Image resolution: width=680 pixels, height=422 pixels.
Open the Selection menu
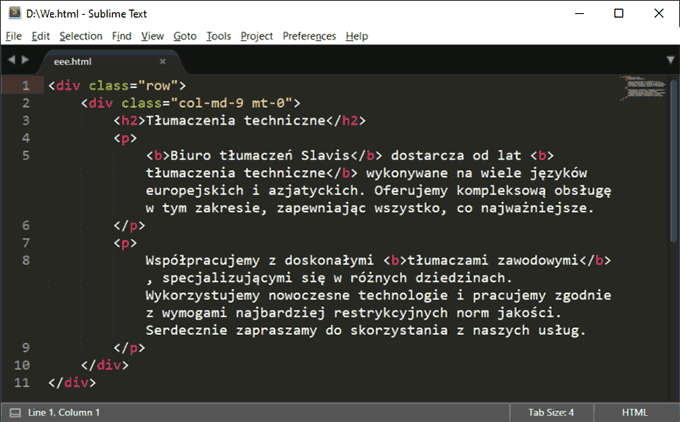[81, 36]
